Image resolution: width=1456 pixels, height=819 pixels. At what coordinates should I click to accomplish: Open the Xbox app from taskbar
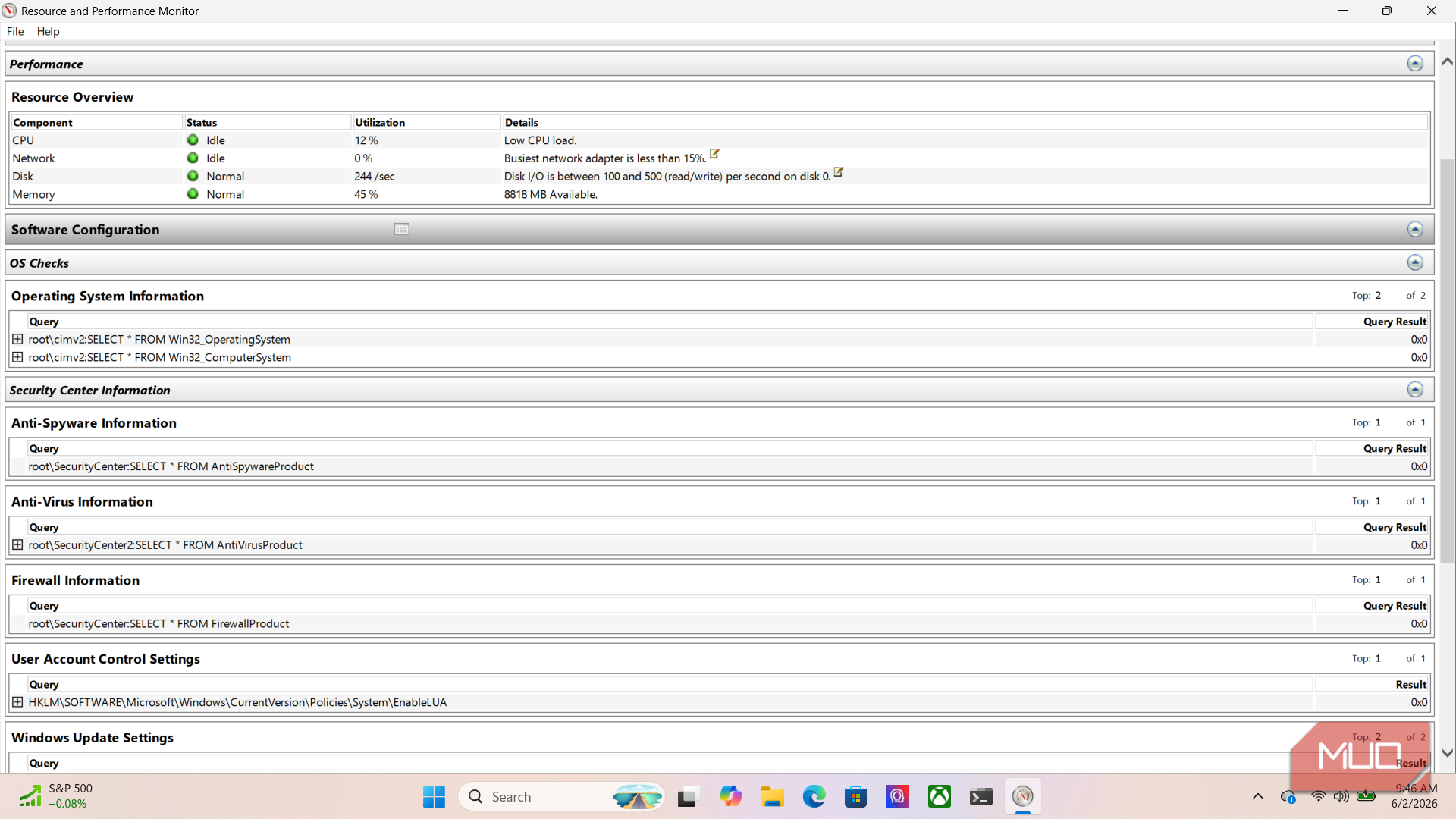pos(940,797)
